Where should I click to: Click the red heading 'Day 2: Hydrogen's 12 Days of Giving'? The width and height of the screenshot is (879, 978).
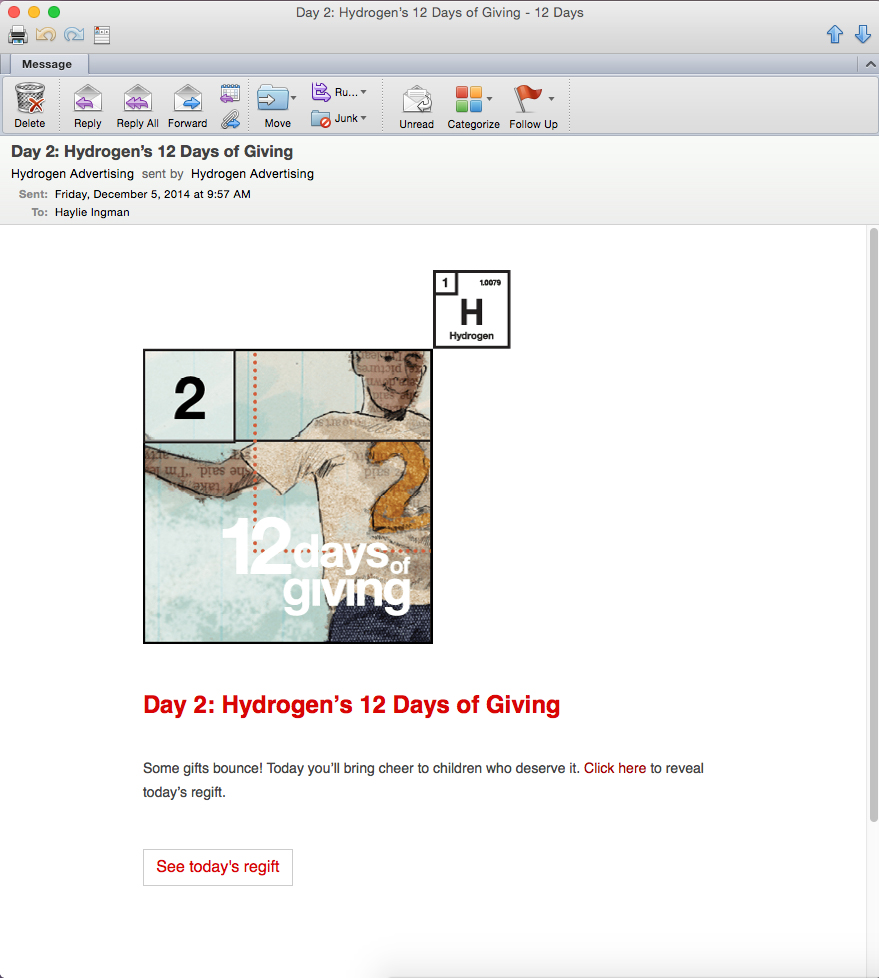pos(351,704)
